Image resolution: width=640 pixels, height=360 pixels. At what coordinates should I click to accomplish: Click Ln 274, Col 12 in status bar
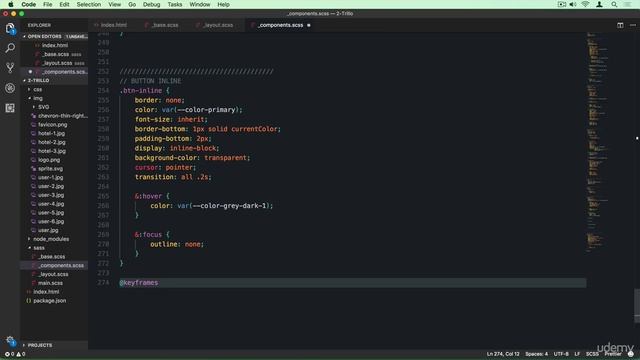(x=503, y=354)
